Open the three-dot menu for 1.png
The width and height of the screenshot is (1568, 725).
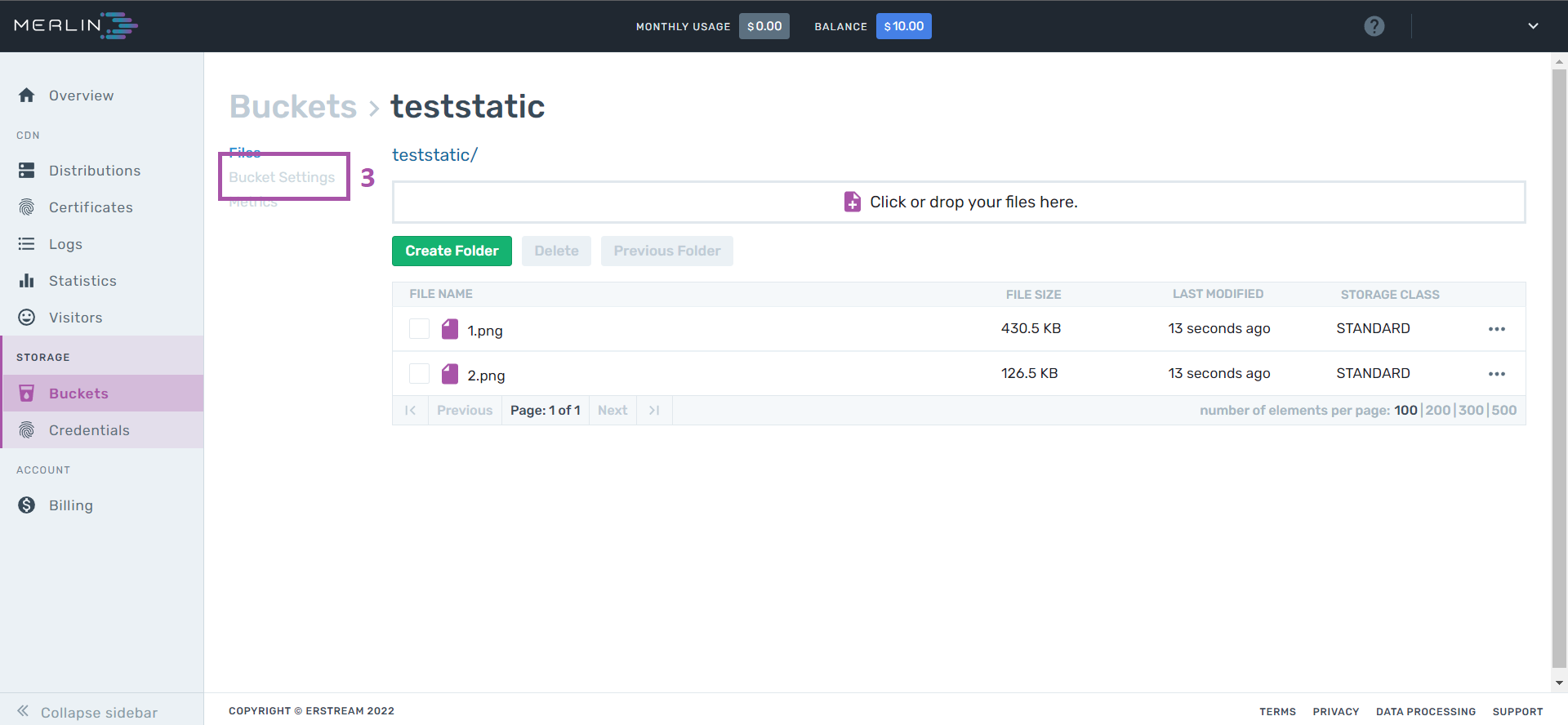1496,329
